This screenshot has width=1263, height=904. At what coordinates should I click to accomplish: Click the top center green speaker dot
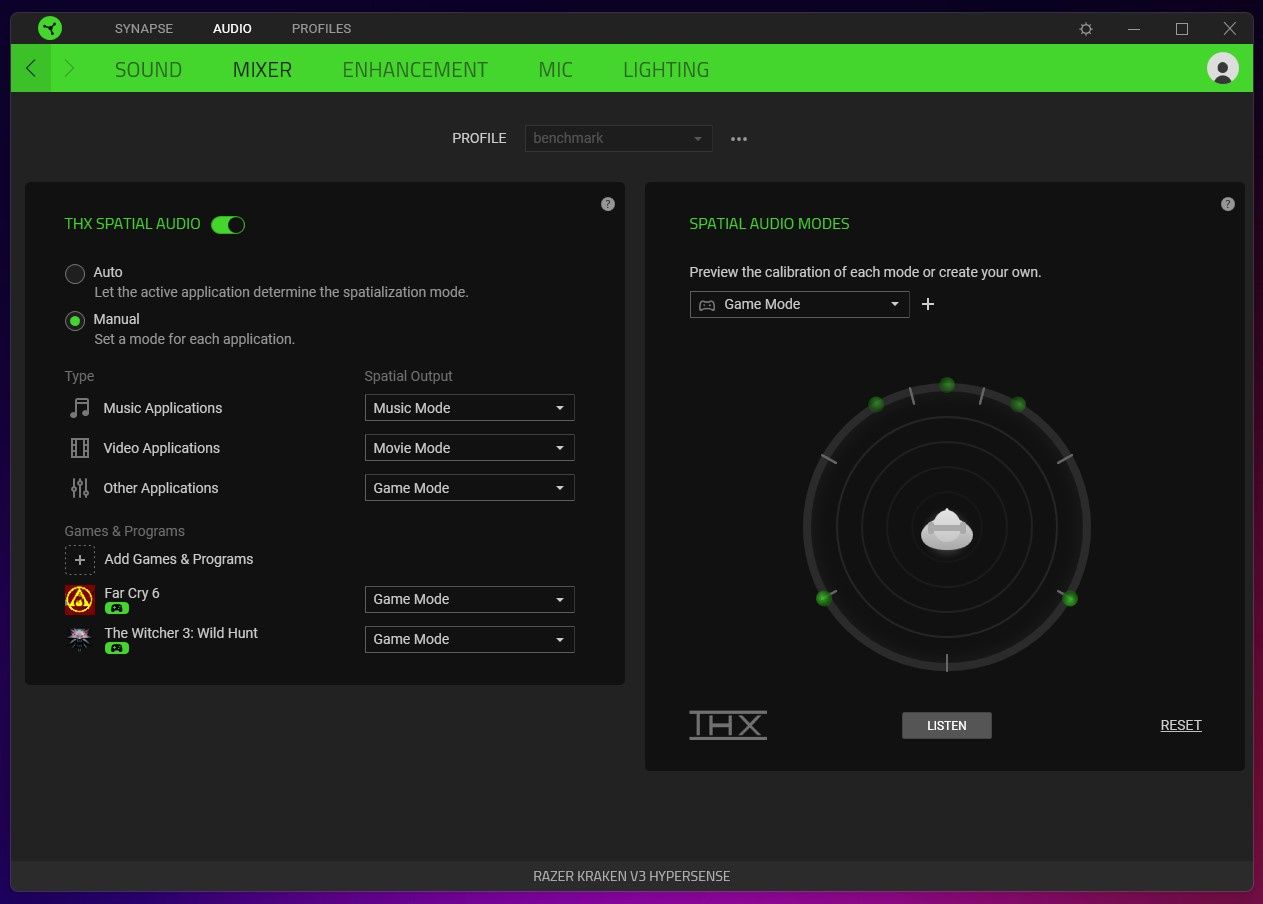(947, 384)
